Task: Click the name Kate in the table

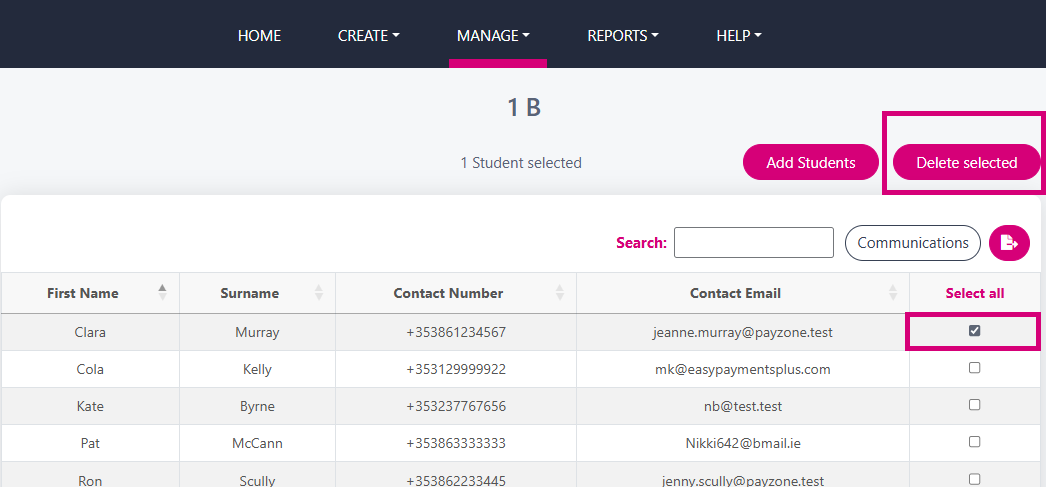Action: [x=90, y=406]
